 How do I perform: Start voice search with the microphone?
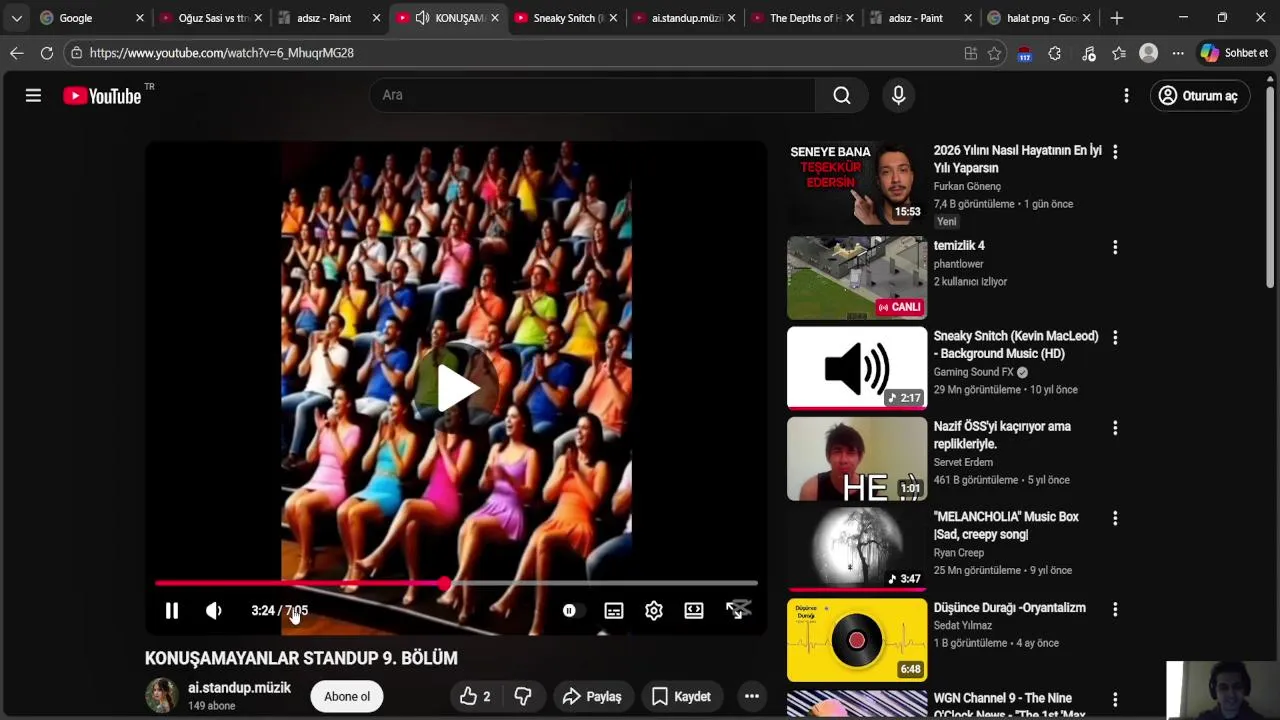(898, 95)
